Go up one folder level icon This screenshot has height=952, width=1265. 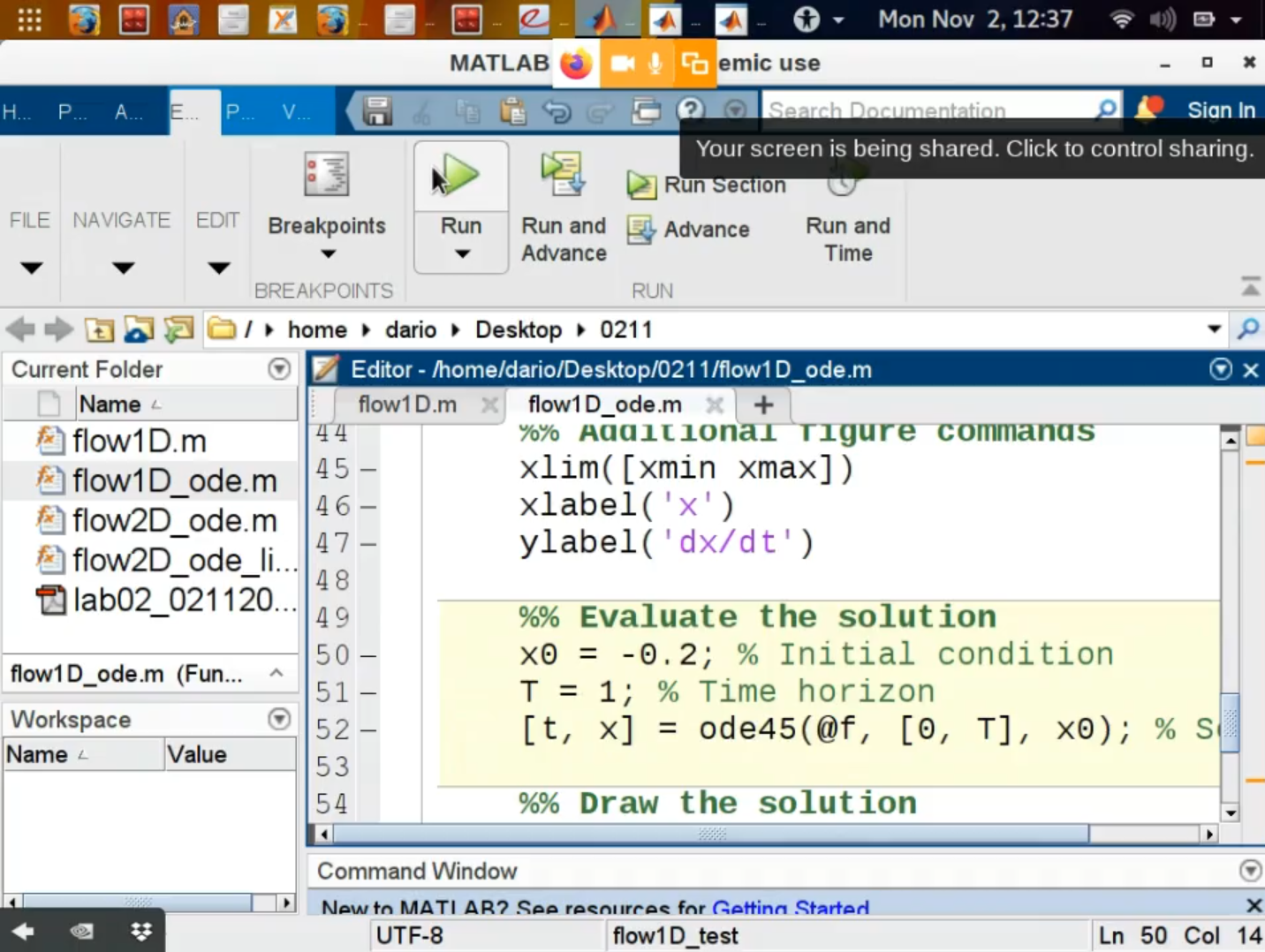[99, 330]
